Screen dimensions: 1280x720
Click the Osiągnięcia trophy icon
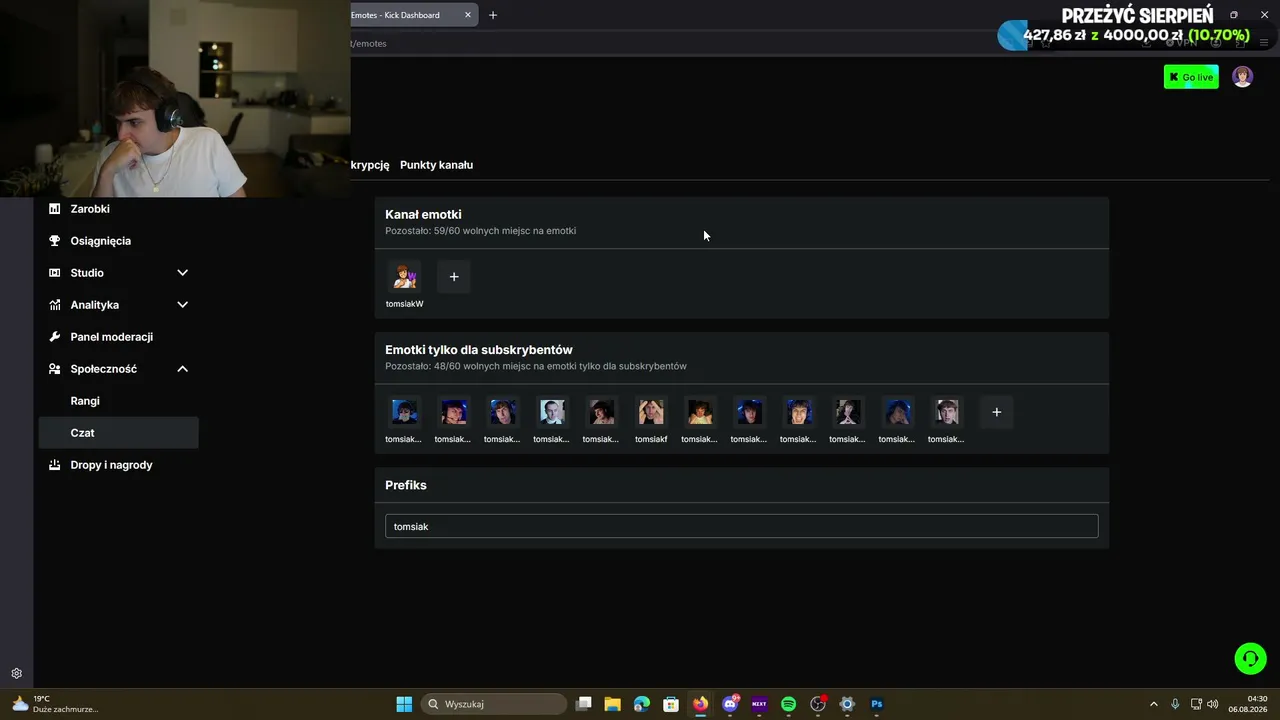[x=54, y=241]
